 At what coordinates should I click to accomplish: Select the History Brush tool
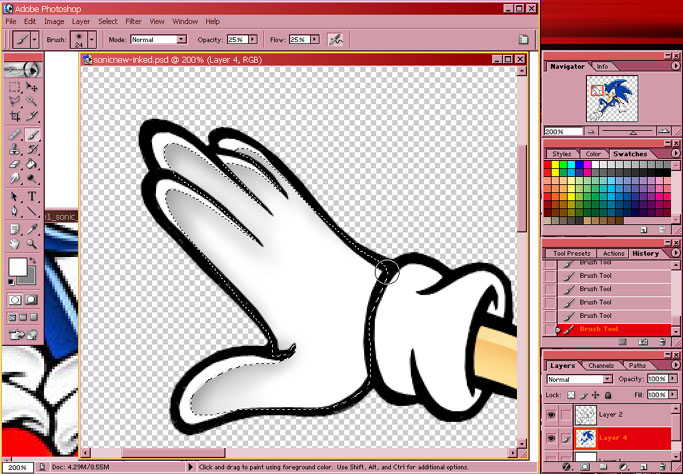(x=31, y=149)
